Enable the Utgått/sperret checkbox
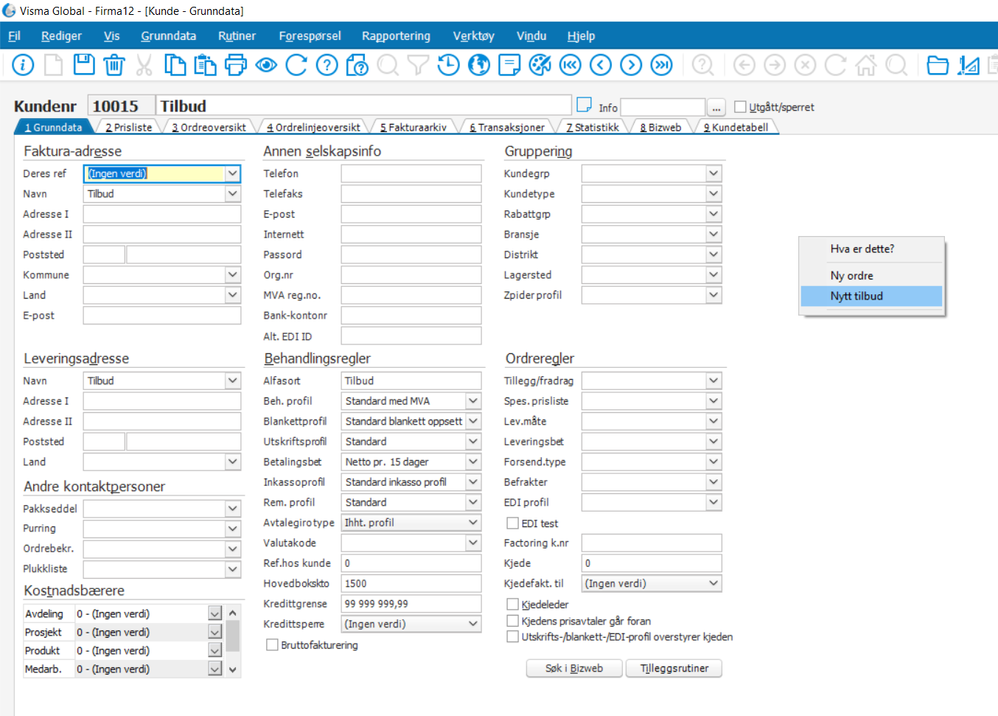 740,107
